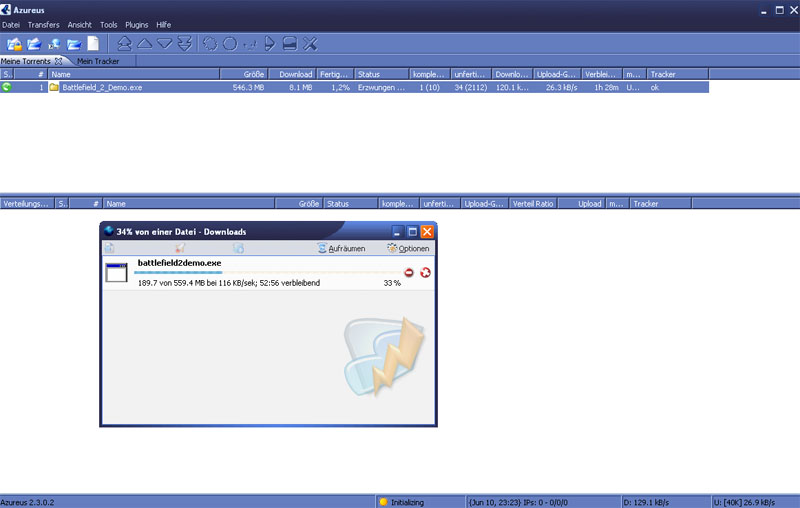Open the Datei menu
Image resolution: width=800 pixels, height=508 pixels.
pyautogui.click(x=11, y=24)
